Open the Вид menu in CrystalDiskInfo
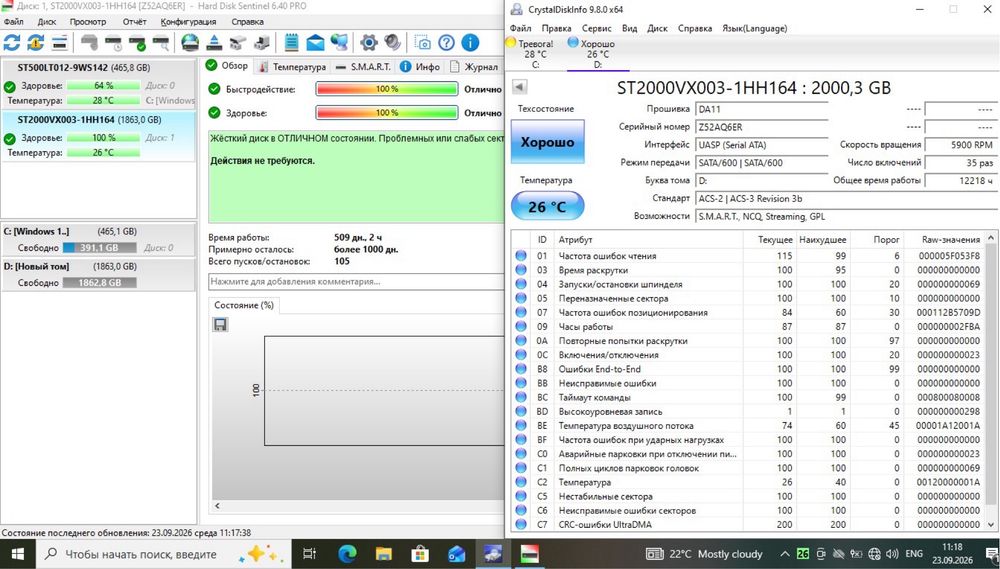 629,28
